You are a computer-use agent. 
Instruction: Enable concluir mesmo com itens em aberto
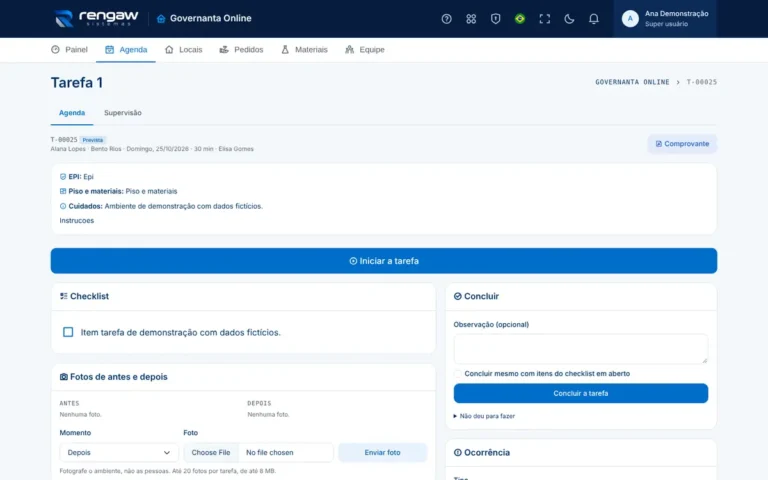[457, 374]
